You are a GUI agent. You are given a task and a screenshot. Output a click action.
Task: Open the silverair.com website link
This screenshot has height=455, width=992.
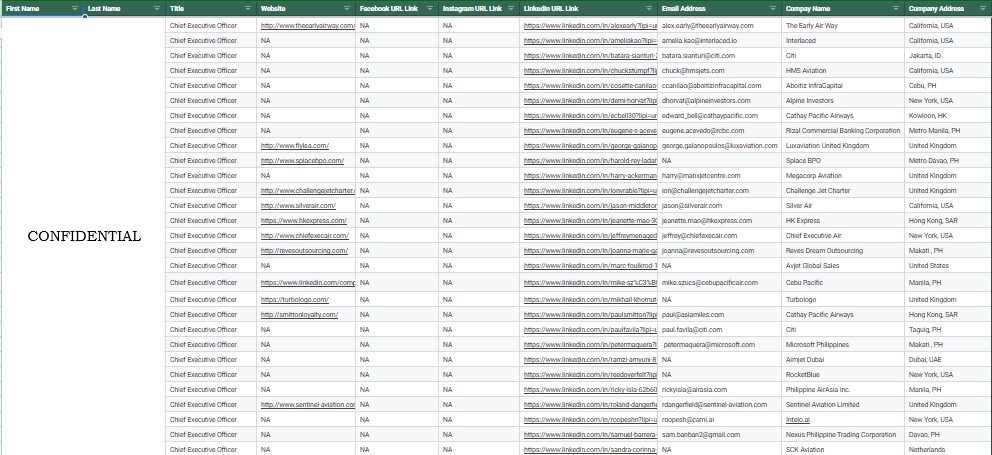point(298,206)
